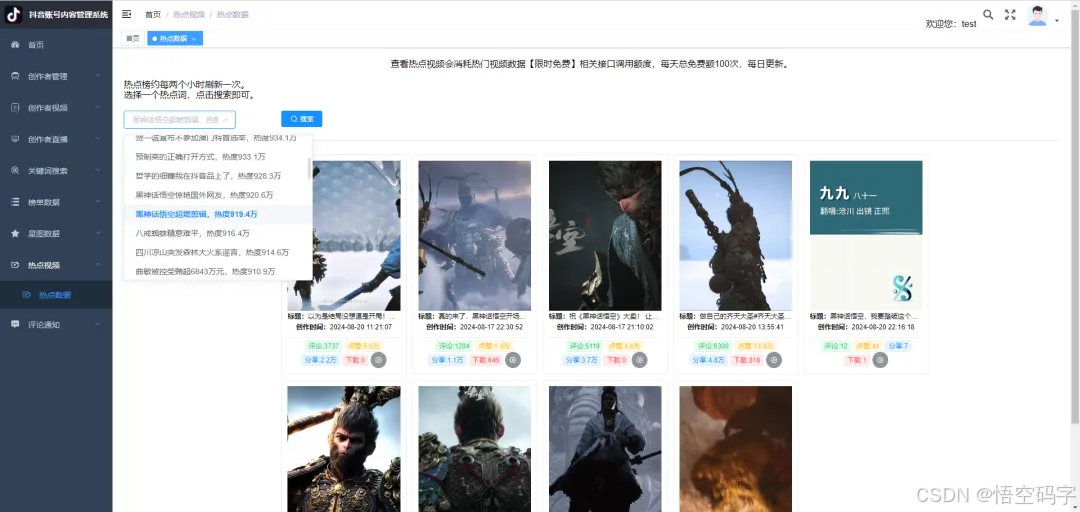Screen dimensions: 1080x512
Task: Open the user avatar menu
Action: pyautogui.click(x=1037, y=15)
